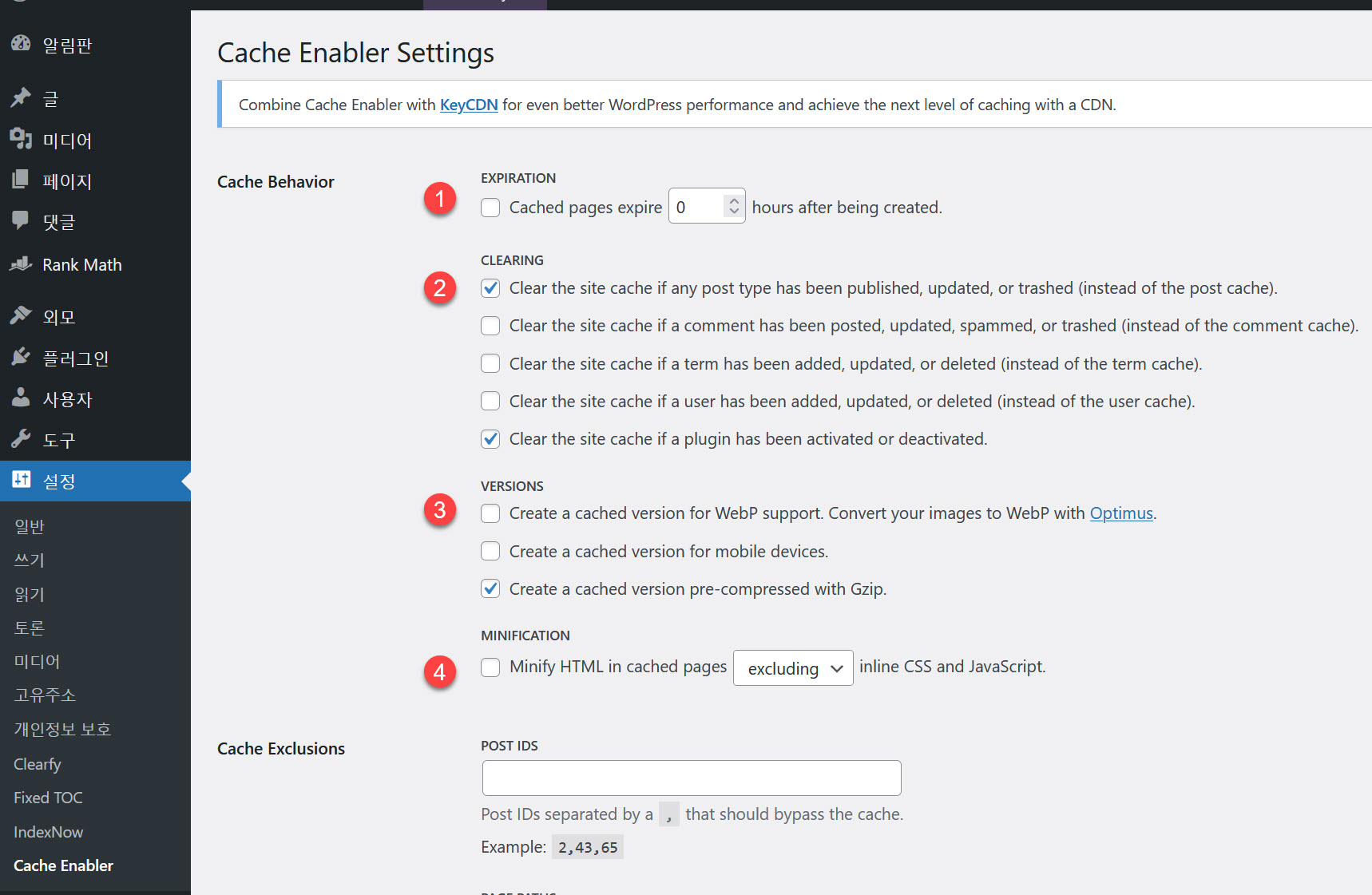The width and height of the screenshot is (1372, 895).
Task: Select the Rank Math SEO icon
Action: tap(21, 263)
